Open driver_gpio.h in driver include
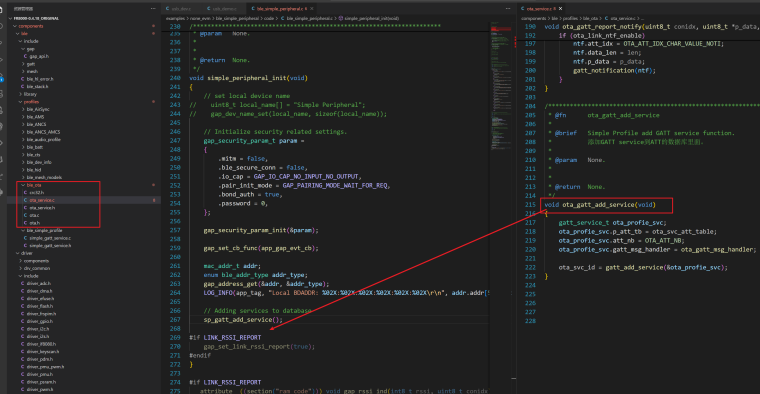Screen dimensions: 760x394 pos(40,321)
